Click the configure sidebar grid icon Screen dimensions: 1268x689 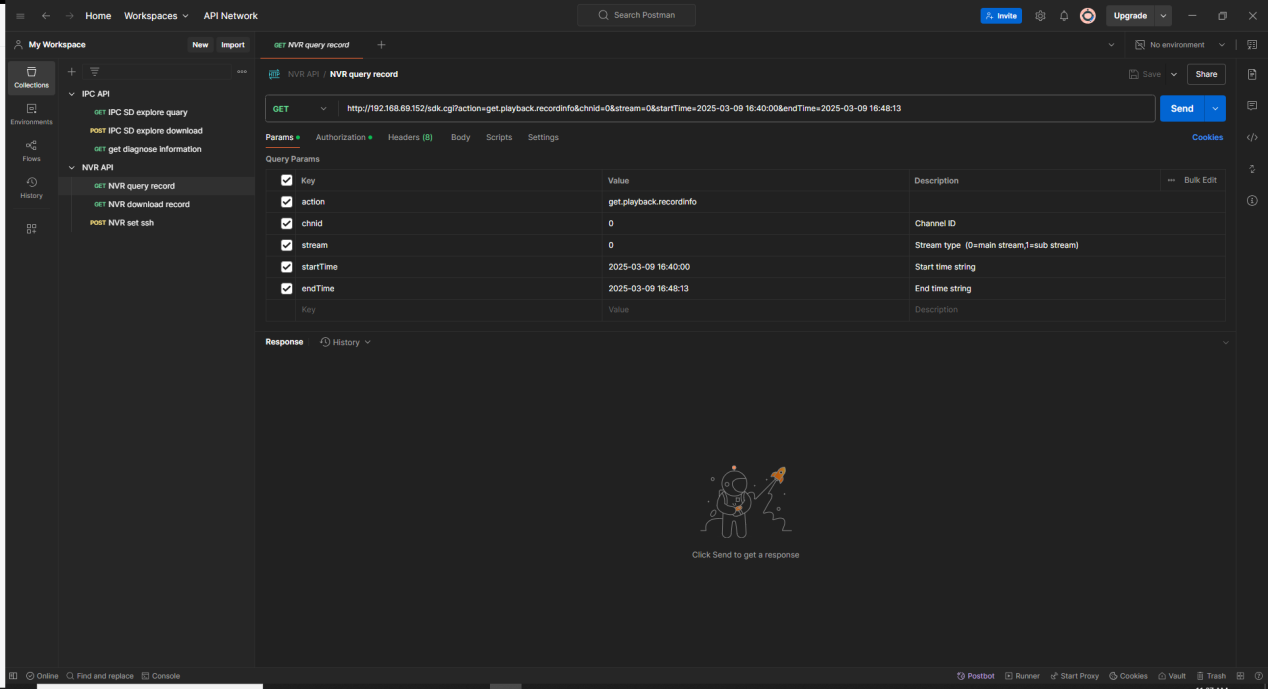31,228
